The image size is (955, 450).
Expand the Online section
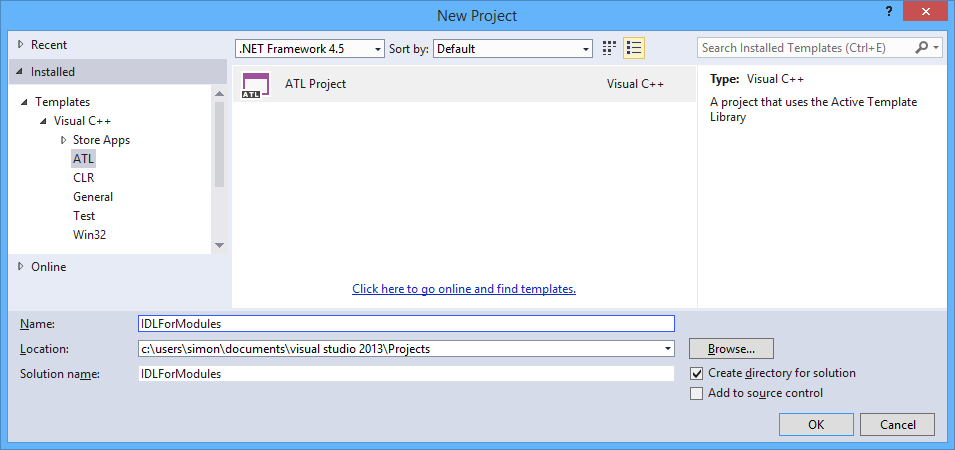21,267
